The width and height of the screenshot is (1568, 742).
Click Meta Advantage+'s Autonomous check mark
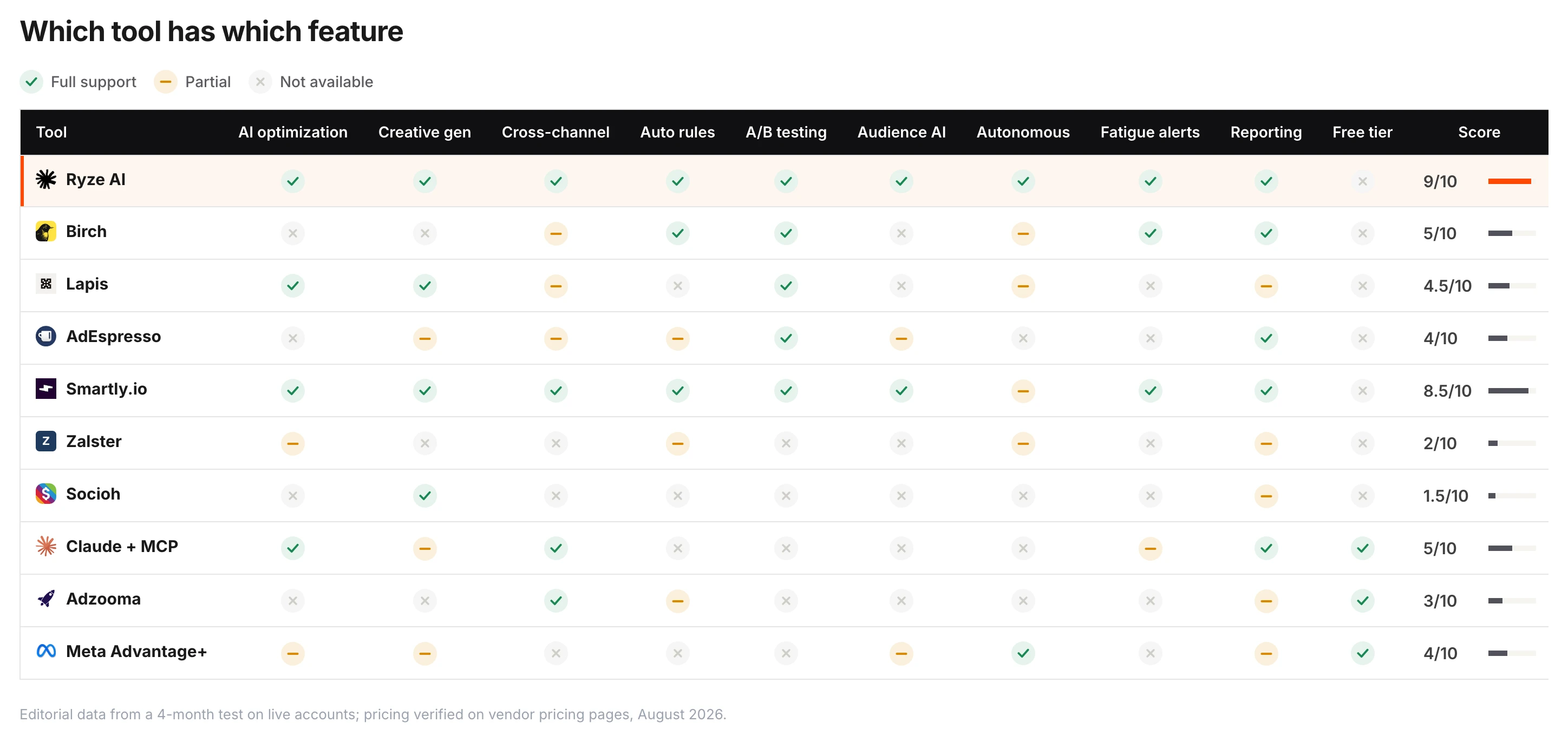[x=1023, y=653]
